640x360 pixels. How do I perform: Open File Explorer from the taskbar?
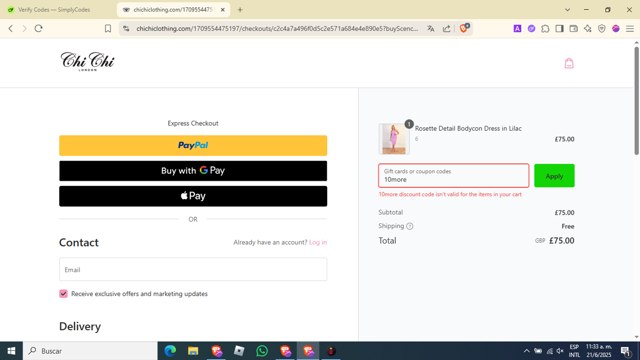193,351
